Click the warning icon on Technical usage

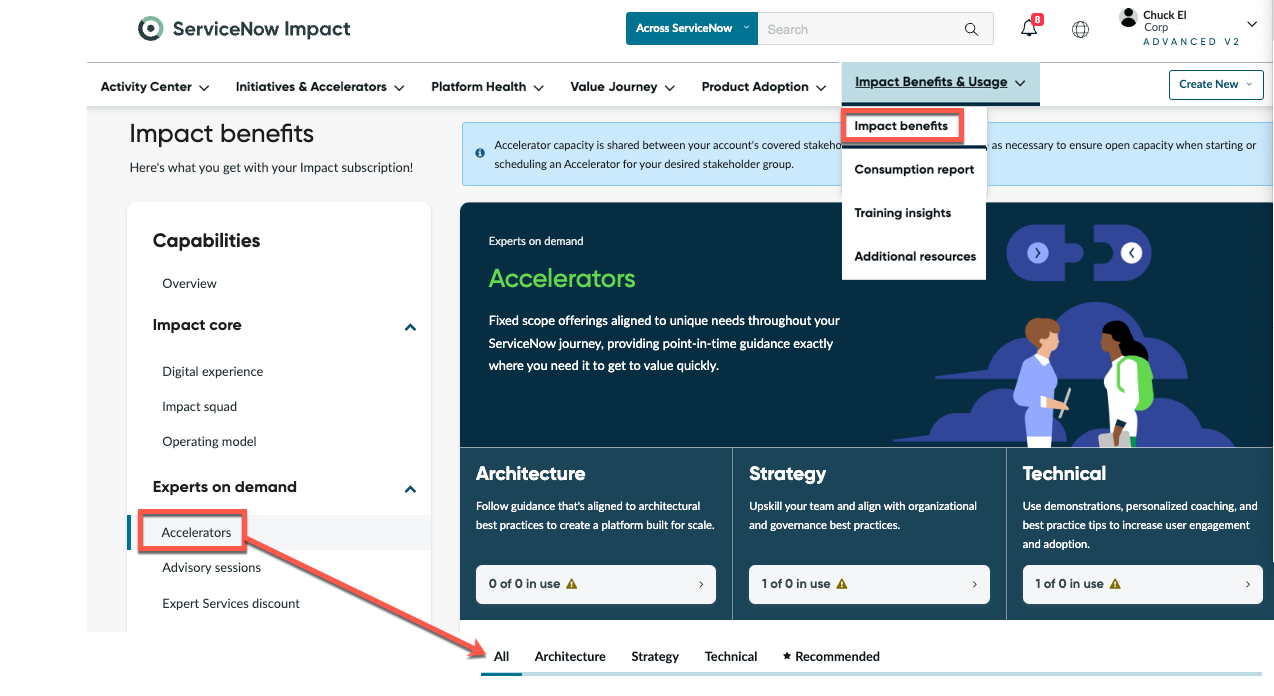click(x=1115, y=584)
